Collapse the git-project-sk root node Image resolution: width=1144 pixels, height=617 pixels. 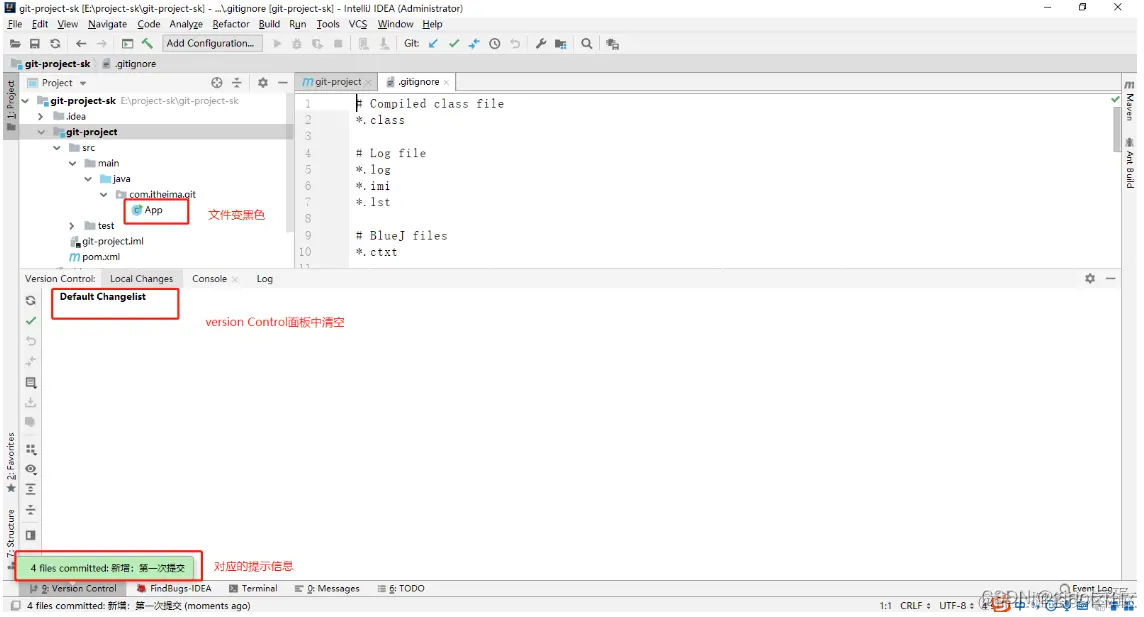(26, 101)
